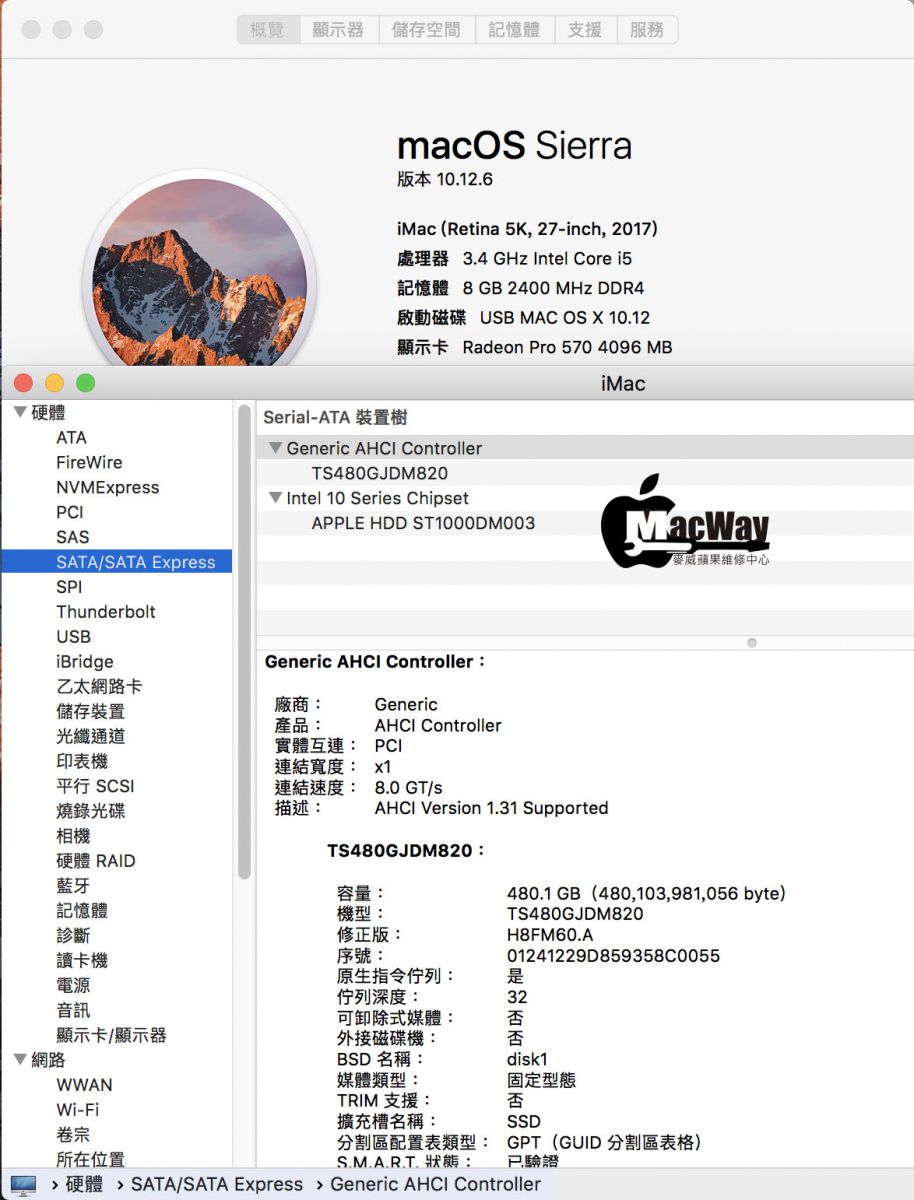The height and width of the screenshot is (1200, 914).
Task: Open the 儲存空間 tab
Action: coord(427,30)
